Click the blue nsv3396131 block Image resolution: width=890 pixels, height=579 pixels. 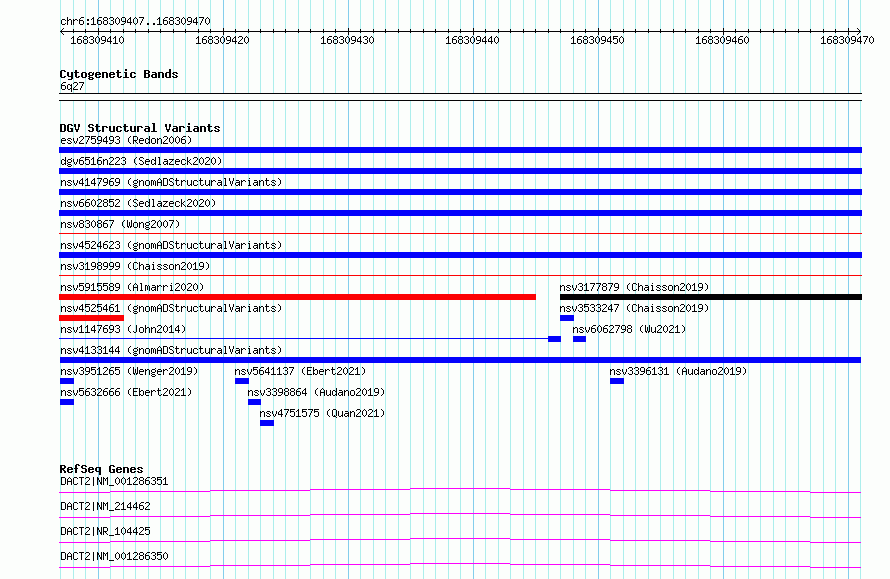click(x=617, y=381)
